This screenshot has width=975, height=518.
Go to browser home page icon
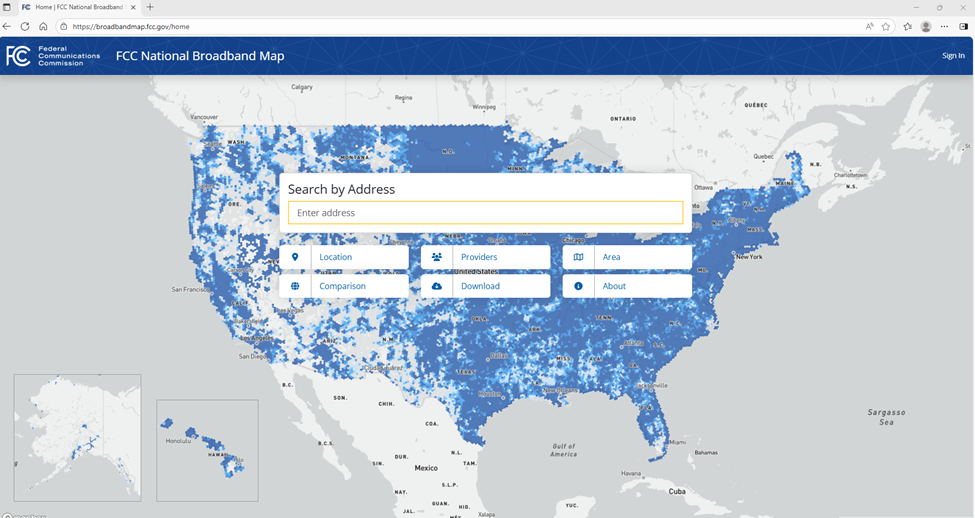coord(43,27)
